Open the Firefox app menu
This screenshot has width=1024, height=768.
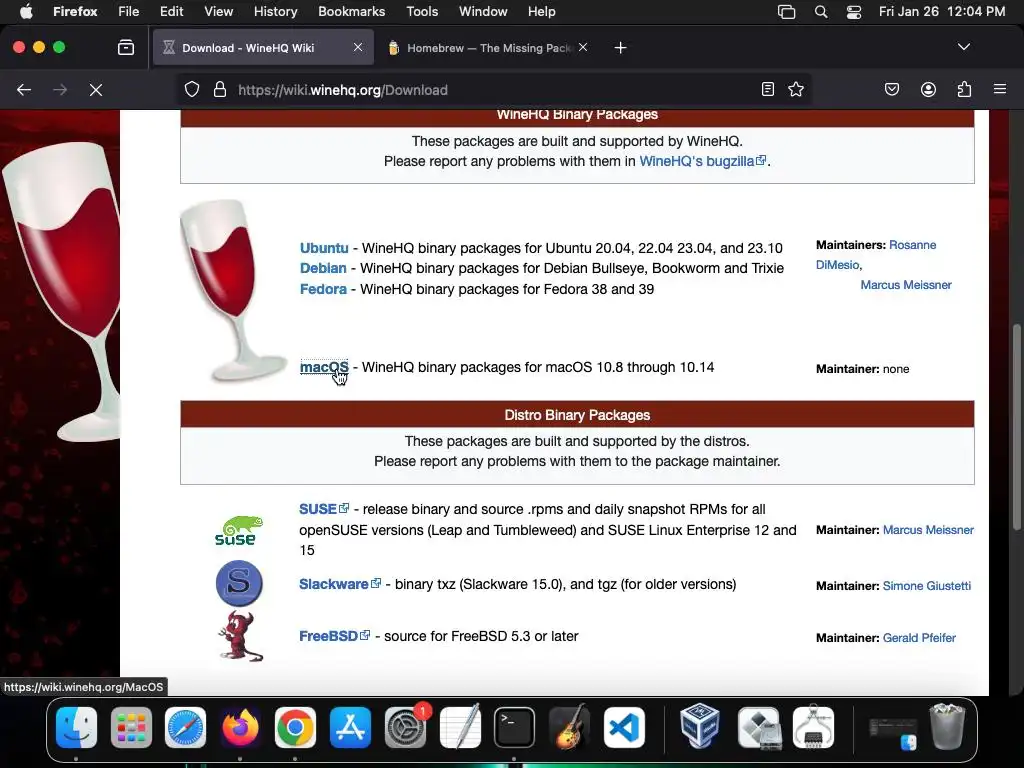pos(75,11)
